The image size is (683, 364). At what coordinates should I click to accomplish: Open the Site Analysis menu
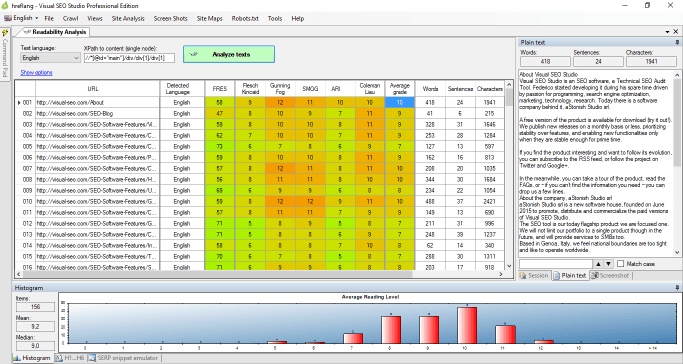pyautogui.click(x=128, y=18)
